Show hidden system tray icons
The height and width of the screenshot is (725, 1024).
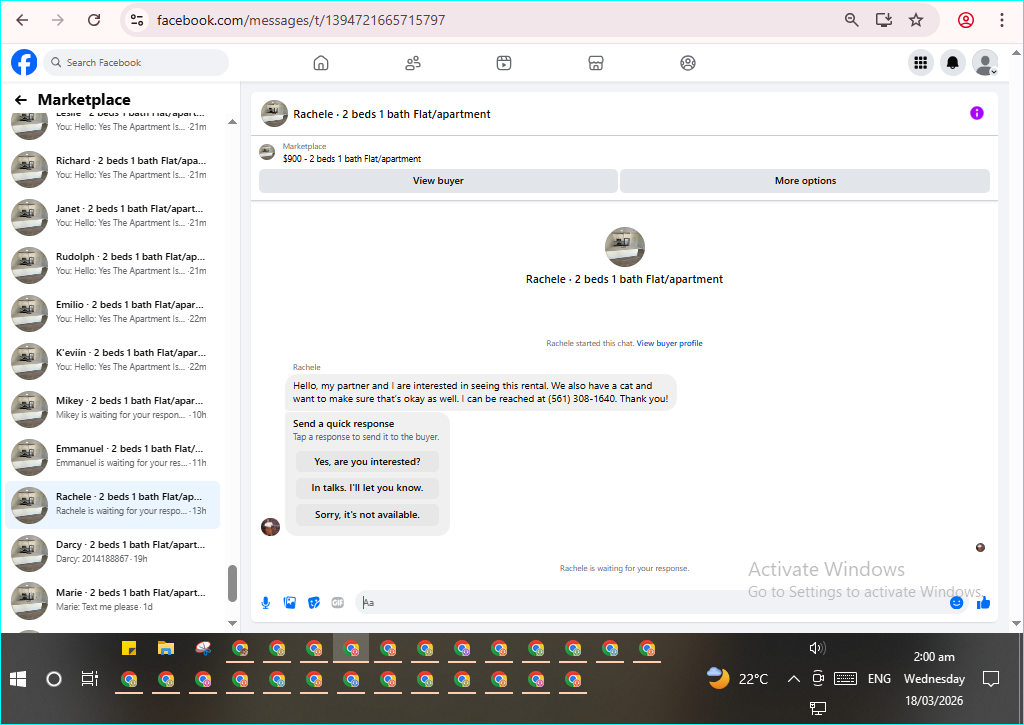click(x=793, y=679)
